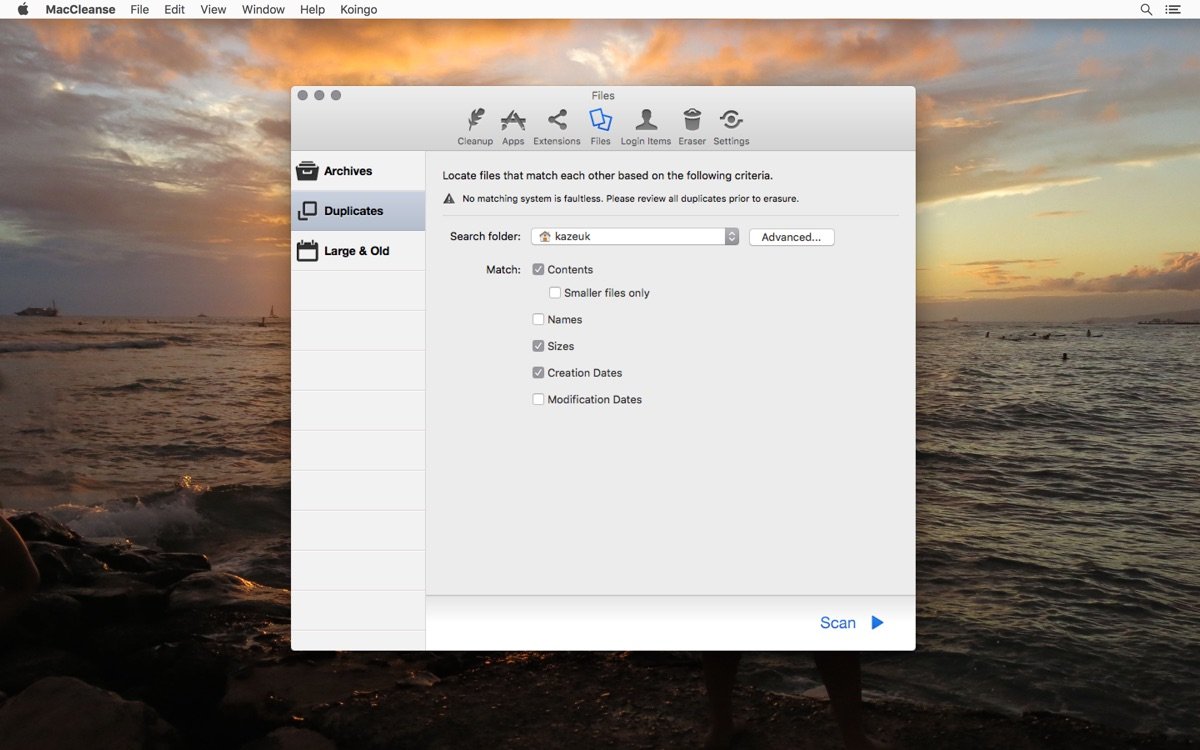The width and height of the screenshot is (1200, 750).
Task: Open the Cleanup toolbar icon
Action: 475,125
